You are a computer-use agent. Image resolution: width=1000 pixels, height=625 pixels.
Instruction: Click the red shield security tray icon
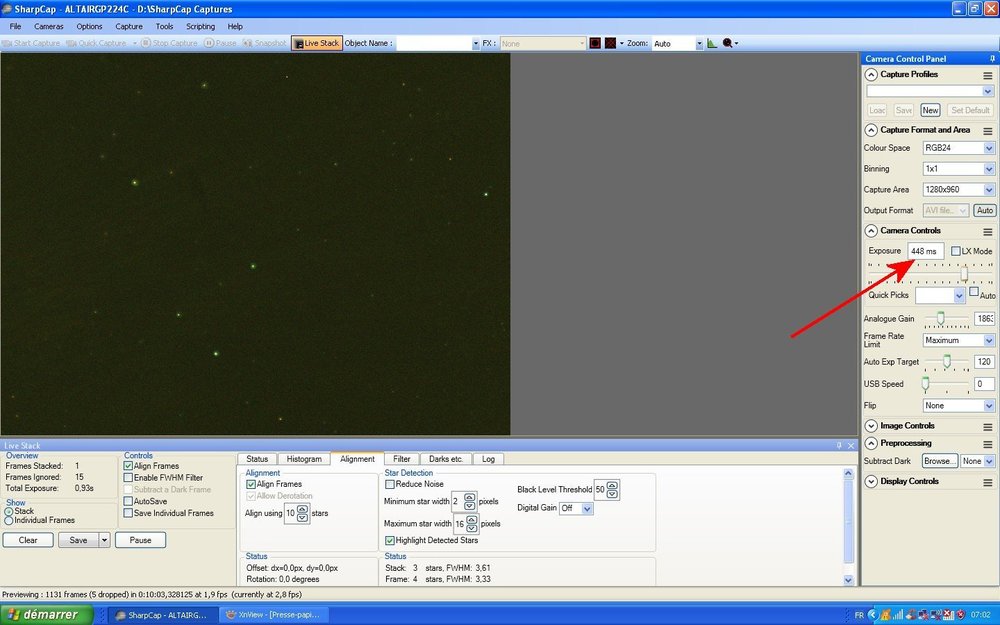960,615
